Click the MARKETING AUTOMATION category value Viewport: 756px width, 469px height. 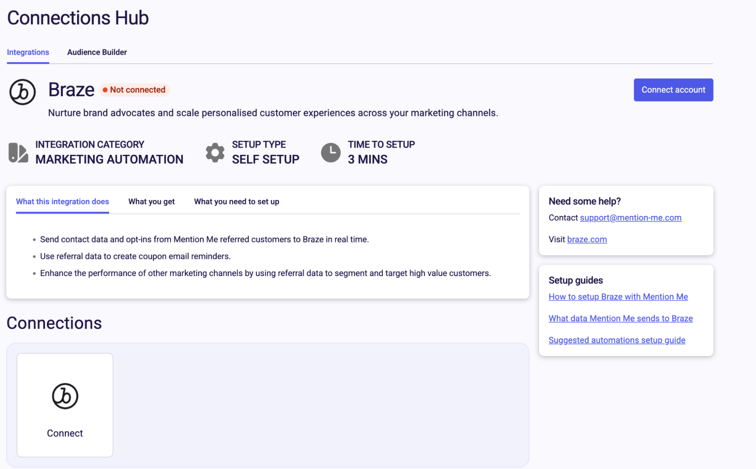pyautogui.click(x=109, y=160)
